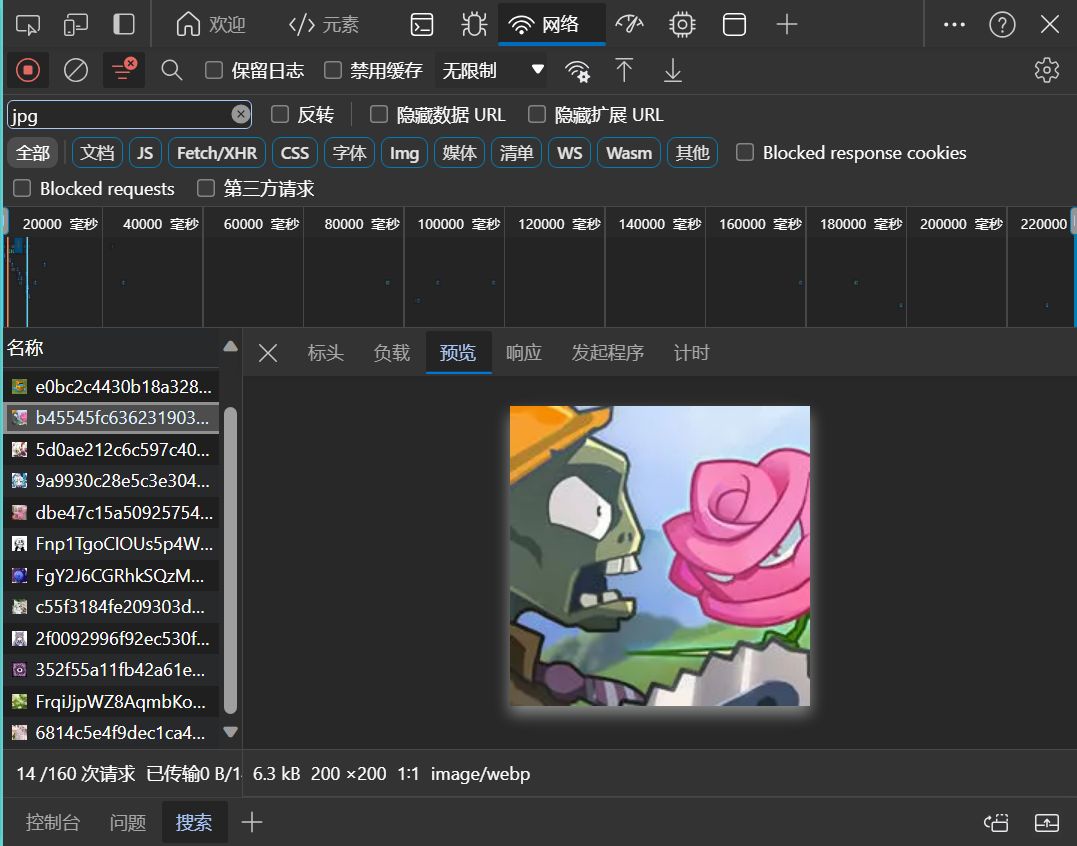
Task: Click the zombie and rose preview image
Action: tap(659, 556)
